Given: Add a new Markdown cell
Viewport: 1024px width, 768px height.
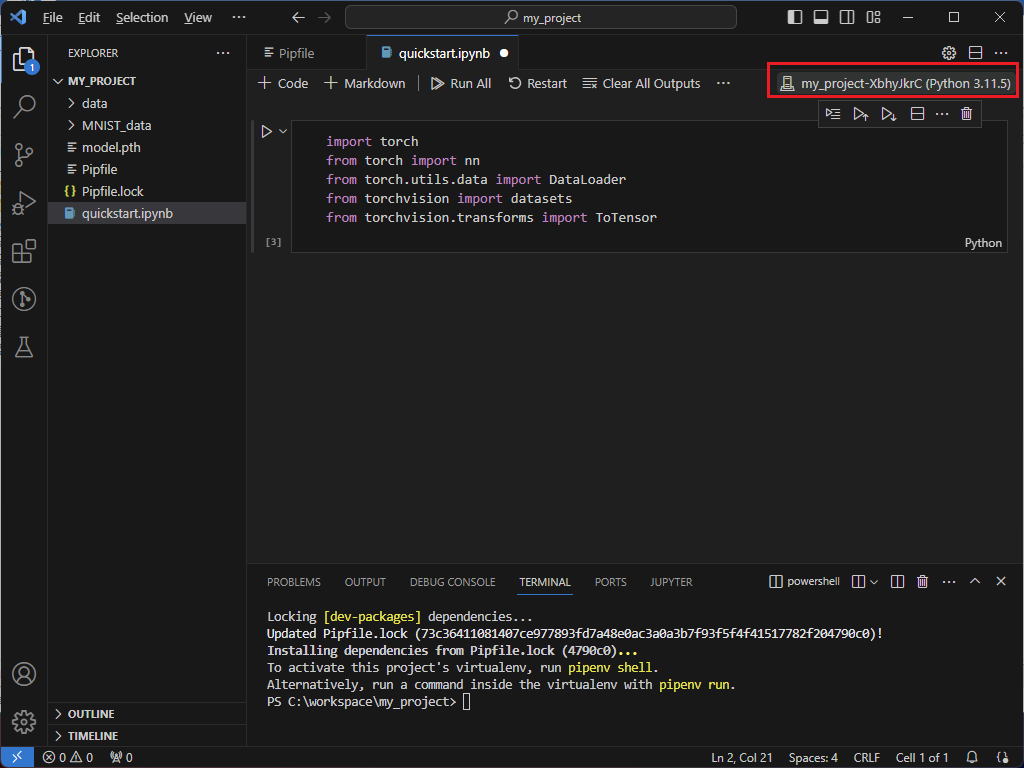Looking at the screenshot, I should 364,84.
